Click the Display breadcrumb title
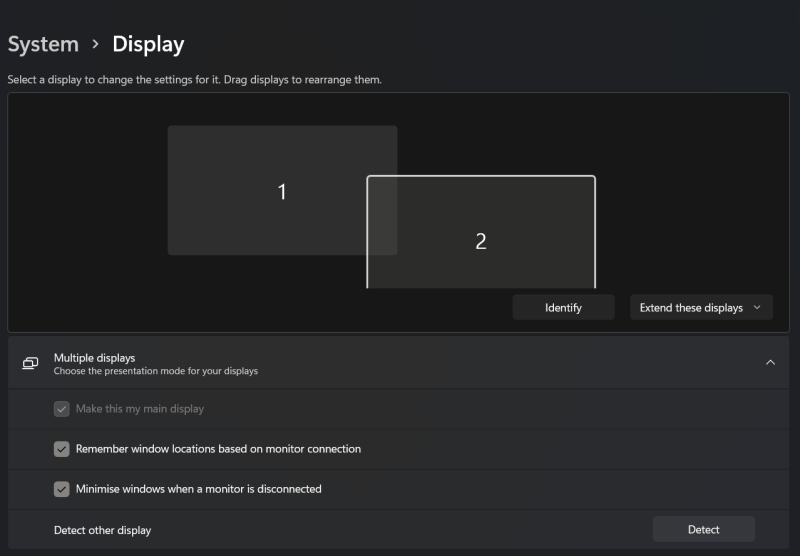Image resolution: width=800 pixels, height=556 pixels. coord(148,45)
